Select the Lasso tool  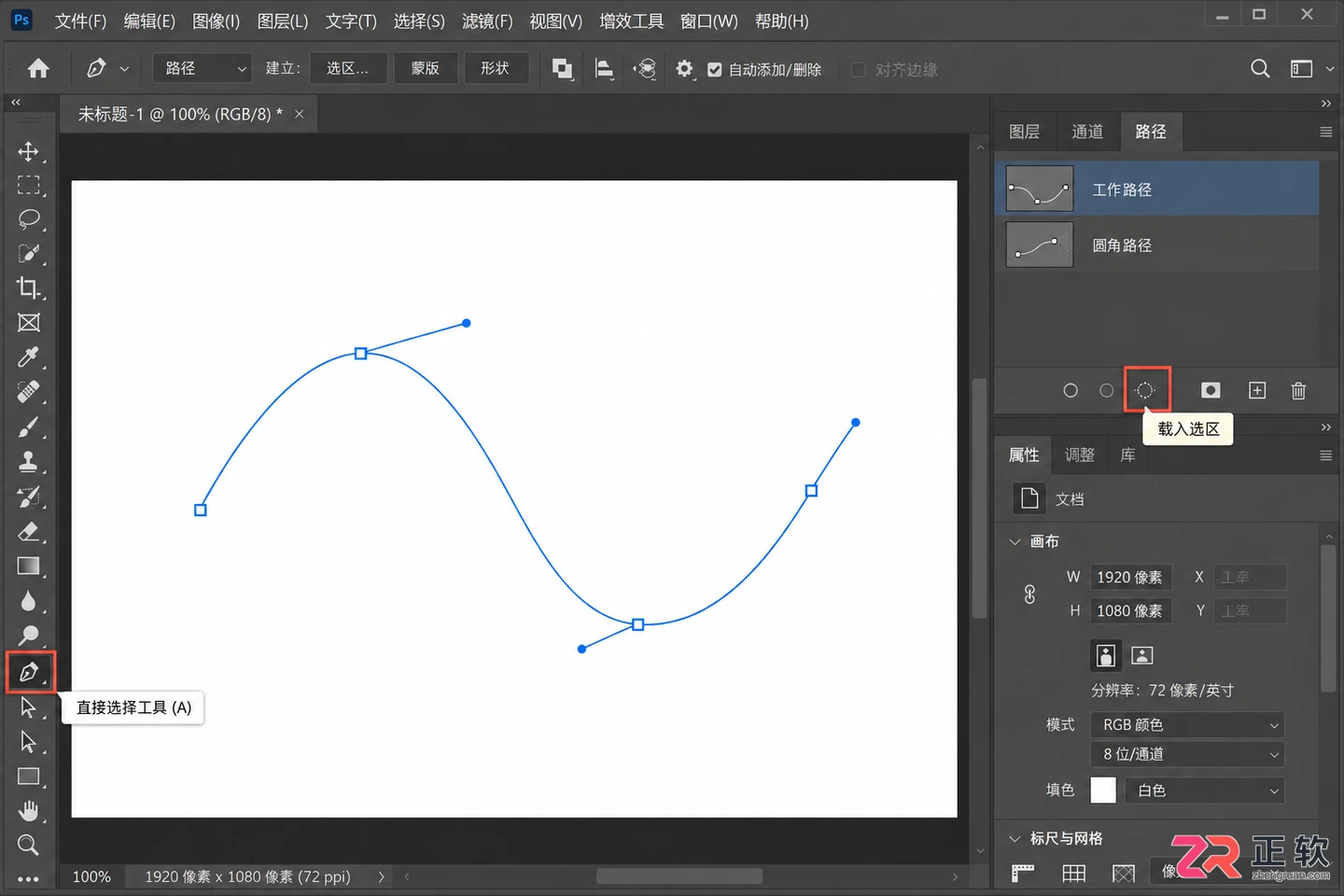tap(28, 219)
